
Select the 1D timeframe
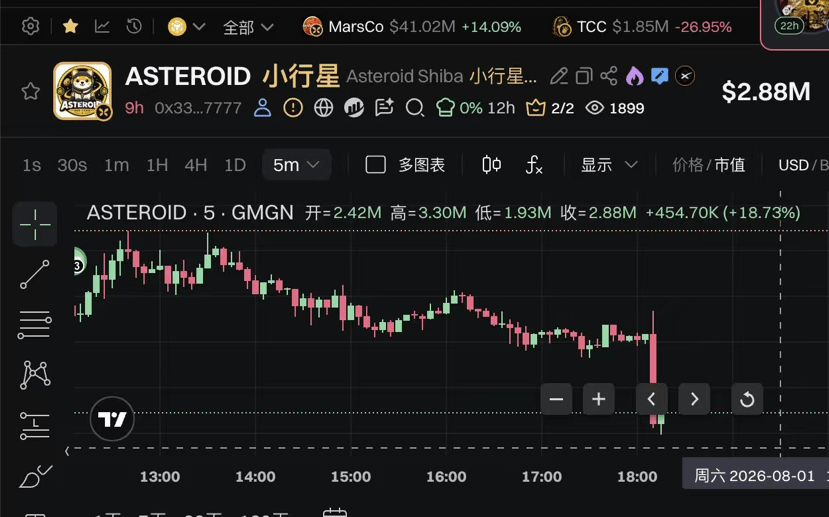click(235, 165)
